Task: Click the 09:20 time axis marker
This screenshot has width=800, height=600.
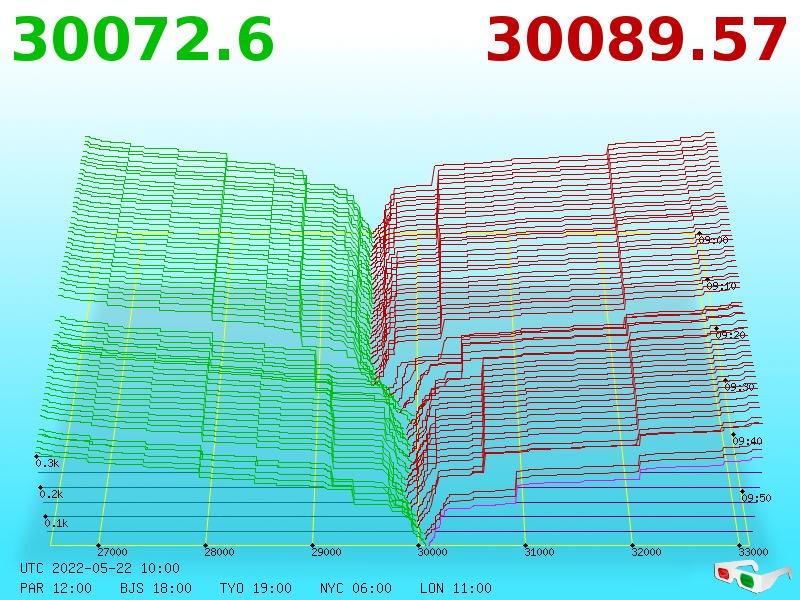Action: pos(731,335)
